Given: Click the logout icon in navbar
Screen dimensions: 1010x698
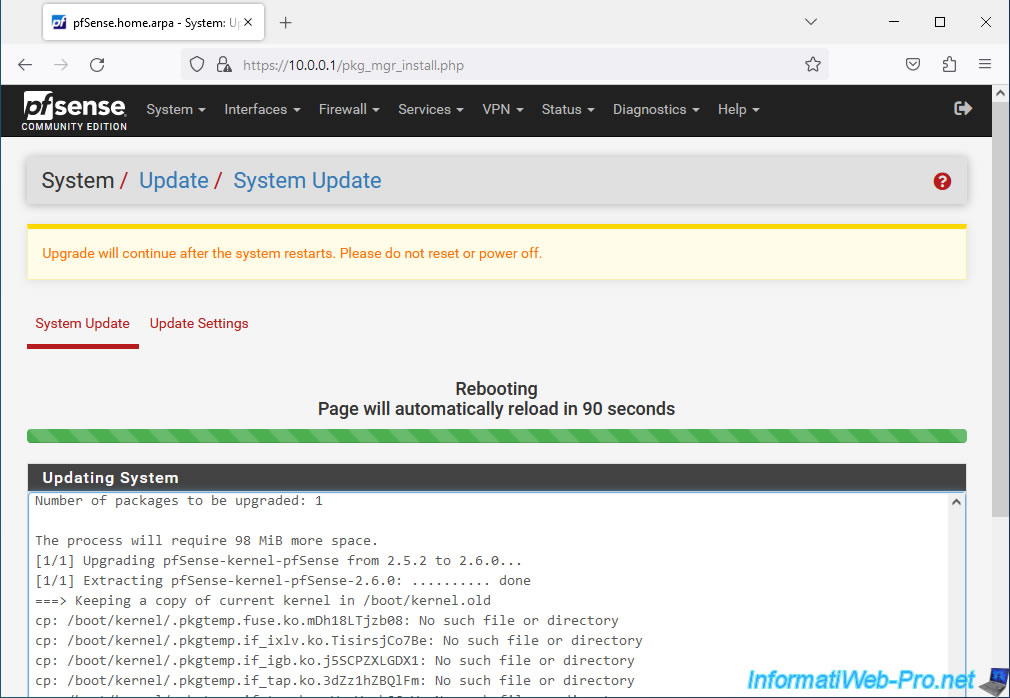Looking at the screenshot, I should 962,108.
